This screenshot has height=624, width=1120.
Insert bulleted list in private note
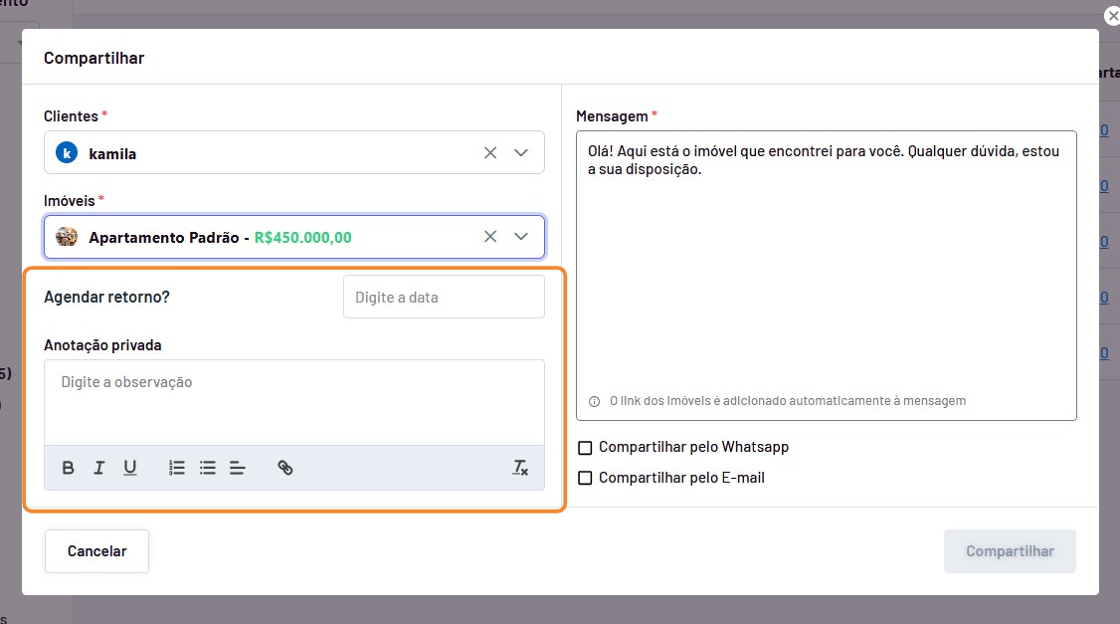click(x=208, y=468)
